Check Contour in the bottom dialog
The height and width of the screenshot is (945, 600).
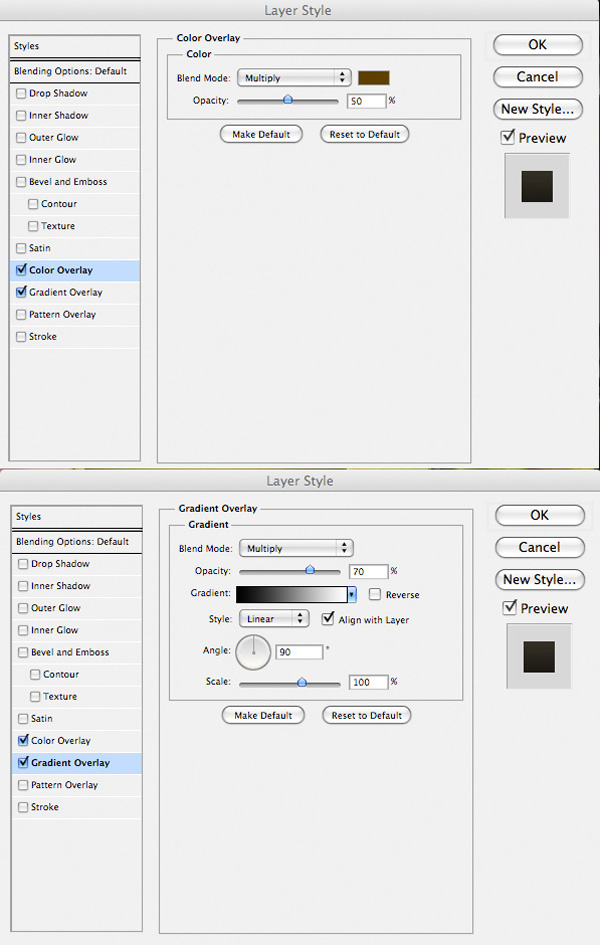click(35, 674)
